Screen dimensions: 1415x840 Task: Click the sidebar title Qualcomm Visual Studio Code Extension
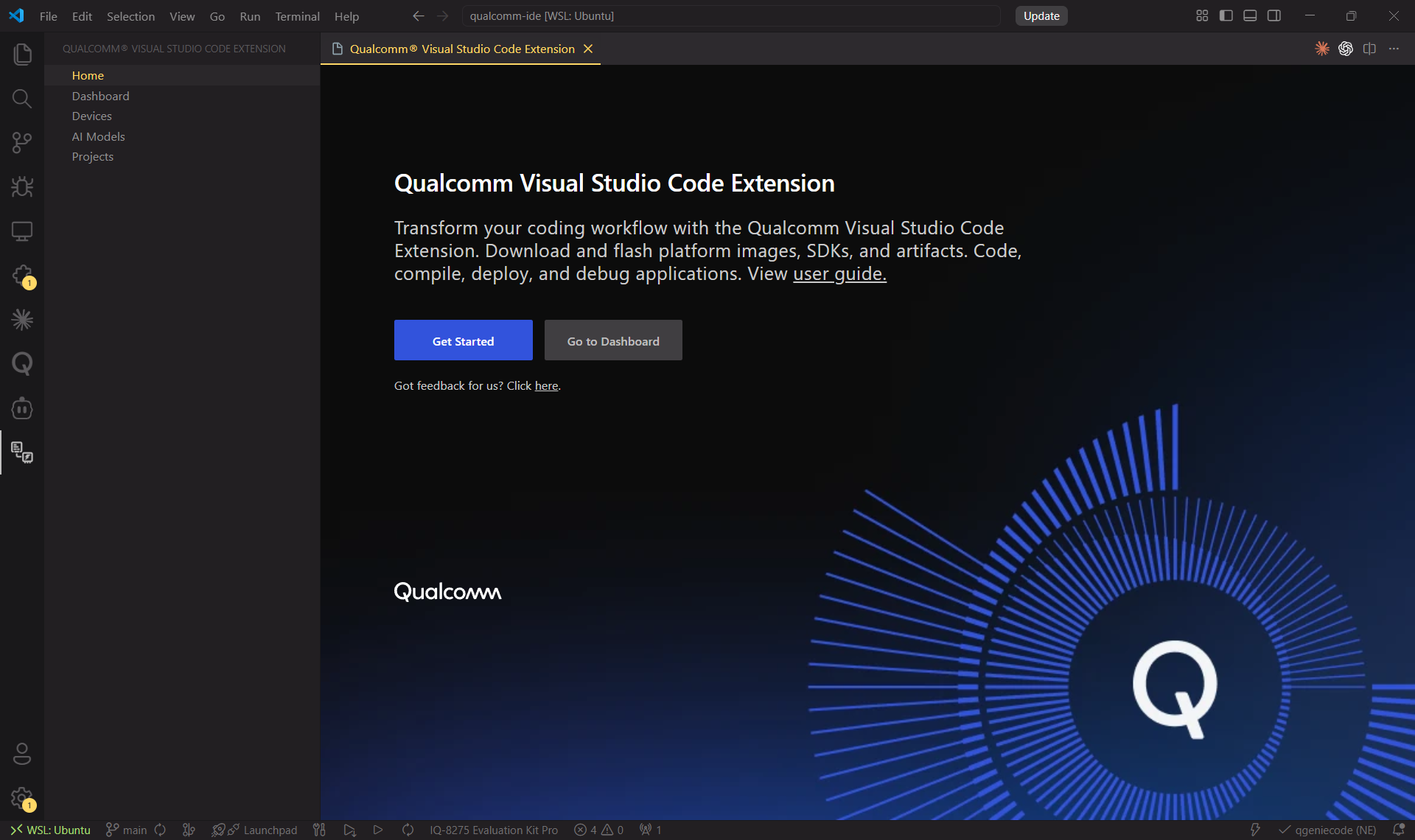coord(174,49)
